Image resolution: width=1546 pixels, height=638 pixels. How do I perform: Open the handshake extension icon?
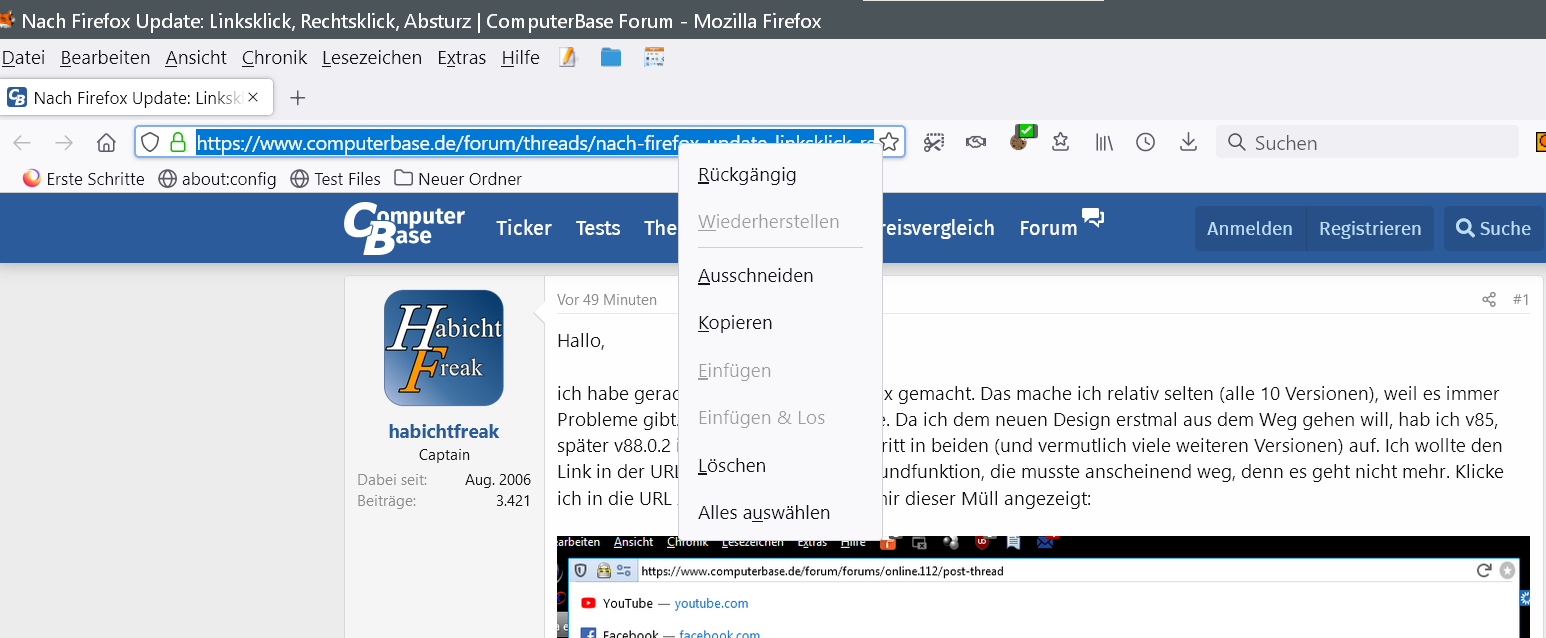(x=976, y=142)
